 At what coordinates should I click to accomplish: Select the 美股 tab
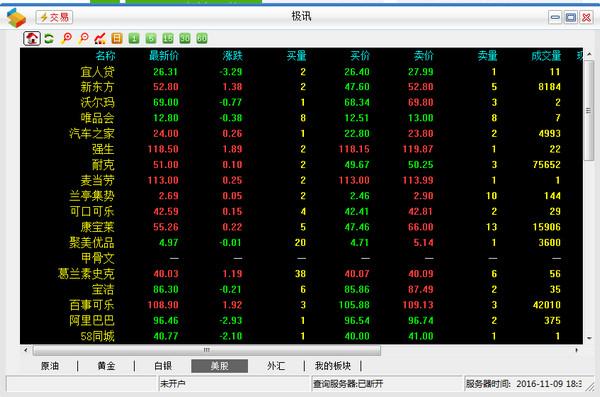[x=220, y=366]
